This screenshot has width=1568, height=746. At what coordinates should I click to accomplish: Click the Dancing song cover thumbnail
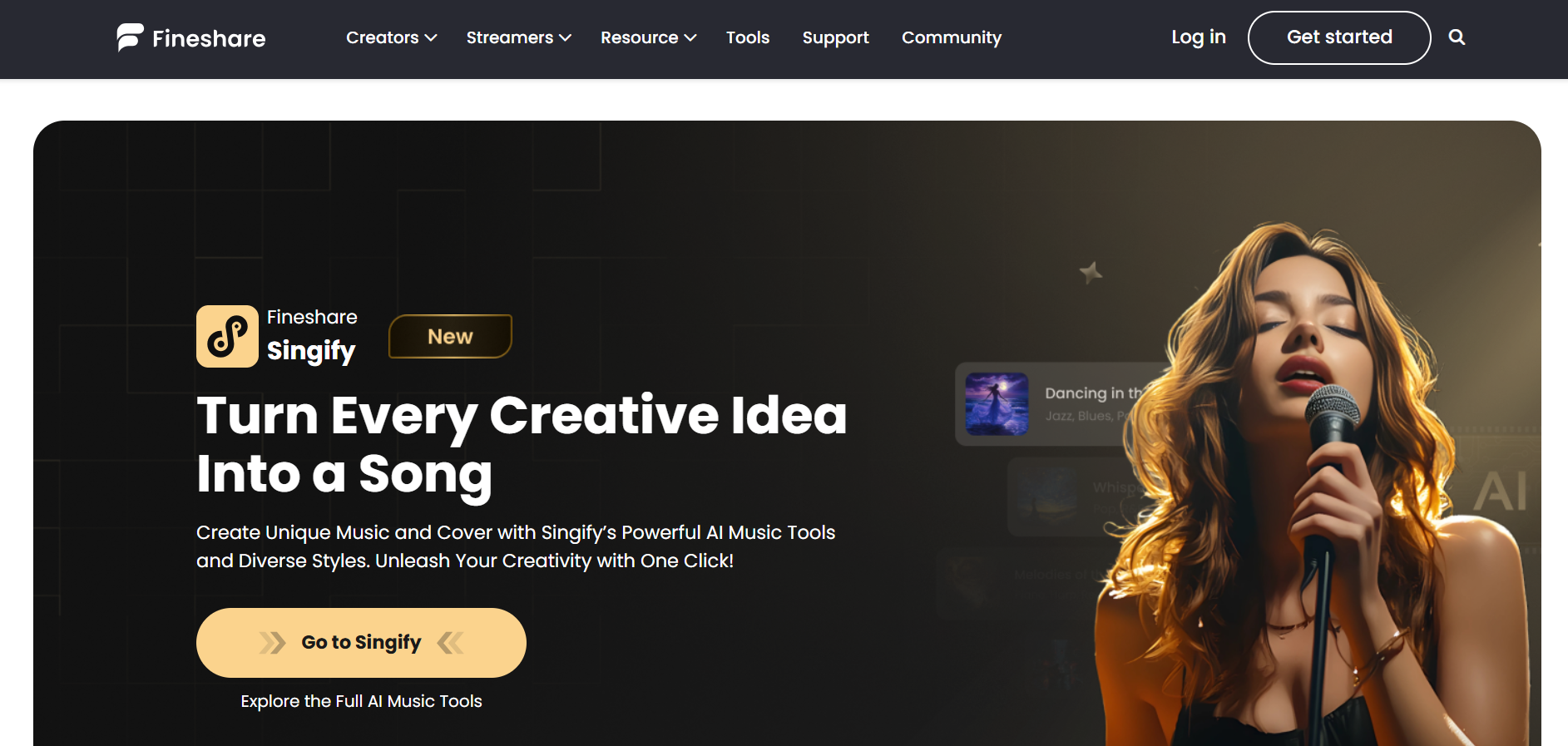997,404
